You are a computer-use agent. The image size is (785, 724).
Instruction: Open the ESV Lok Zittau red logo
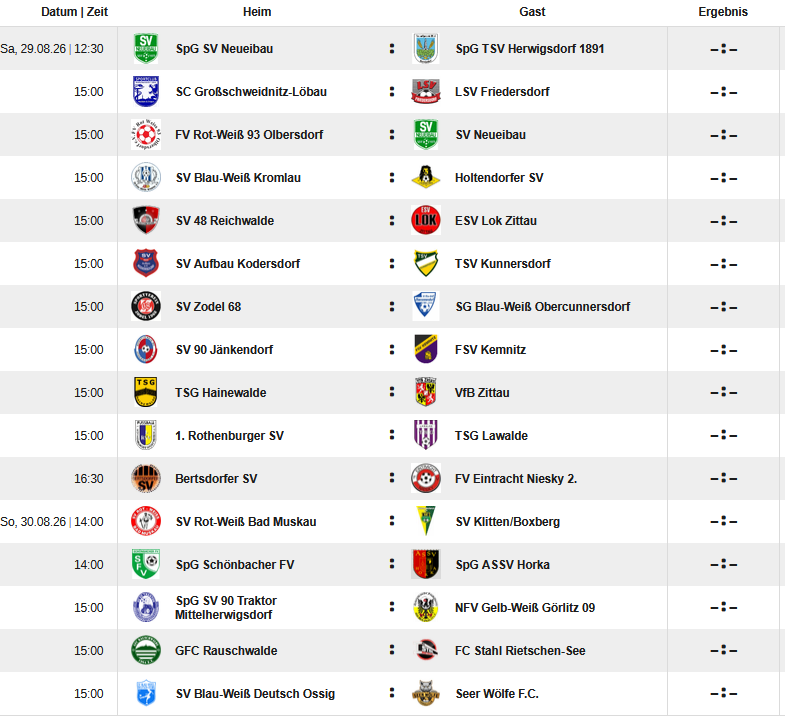426,220
